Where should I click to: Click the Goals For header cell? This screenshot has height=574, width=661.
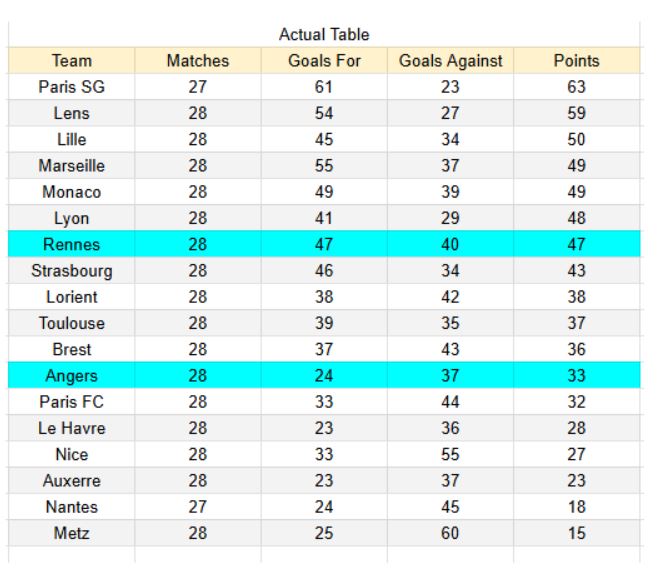coord(324,61)
